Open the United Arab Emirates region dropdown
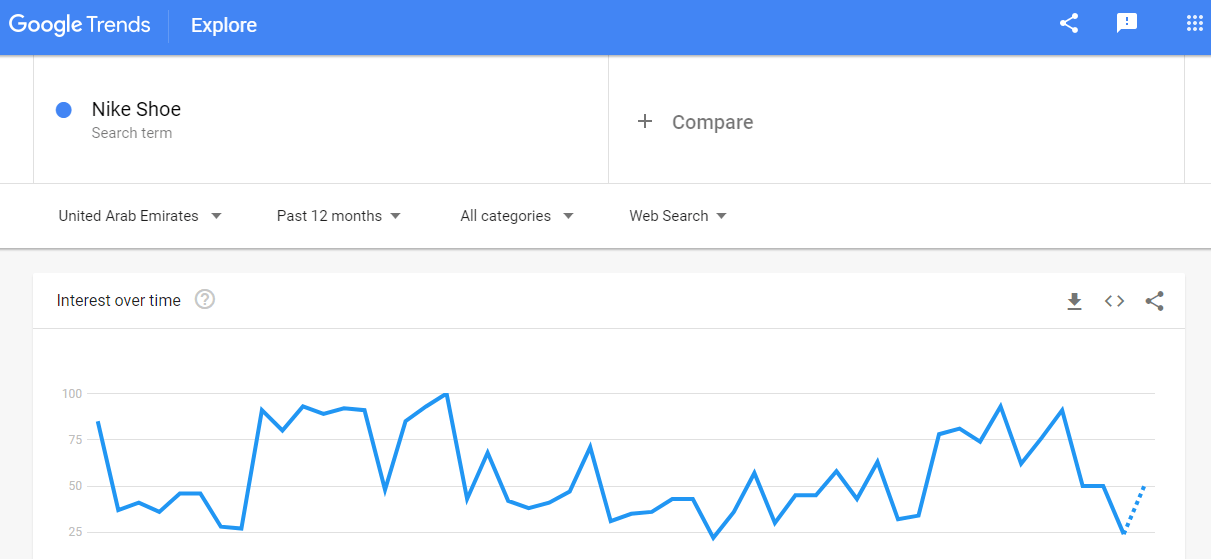Viewport: 1211px width, 559px height. tap(140, 216)
